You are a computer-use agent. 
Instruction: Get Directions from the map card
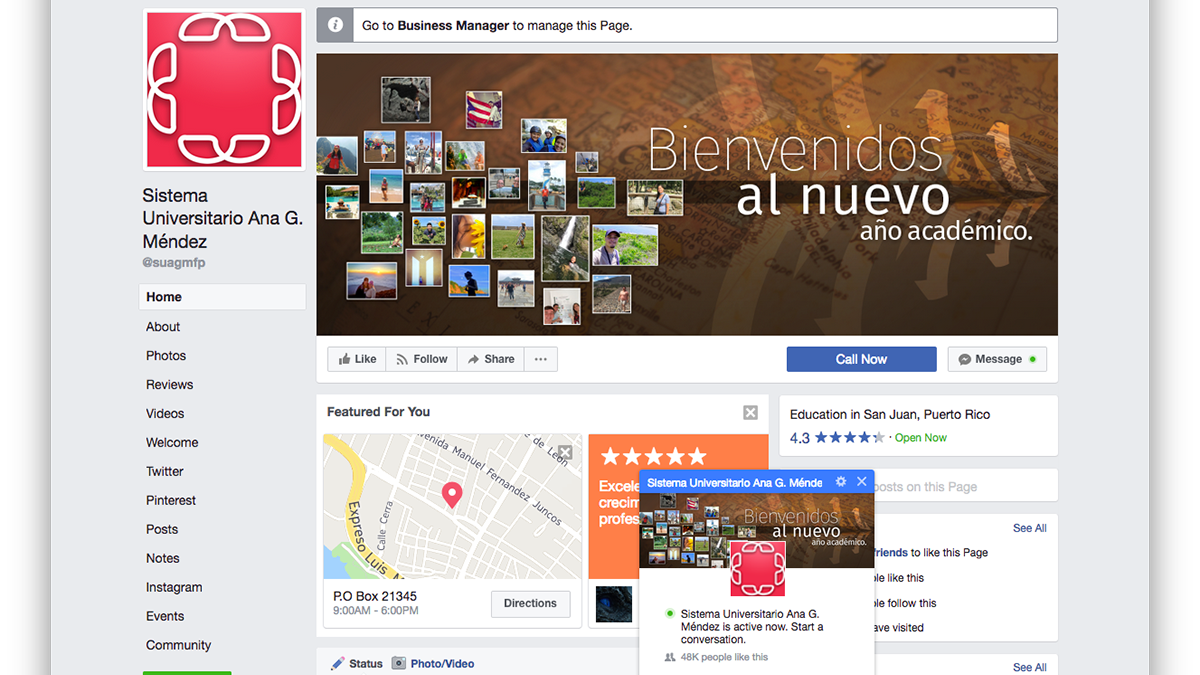pos(530,604)
